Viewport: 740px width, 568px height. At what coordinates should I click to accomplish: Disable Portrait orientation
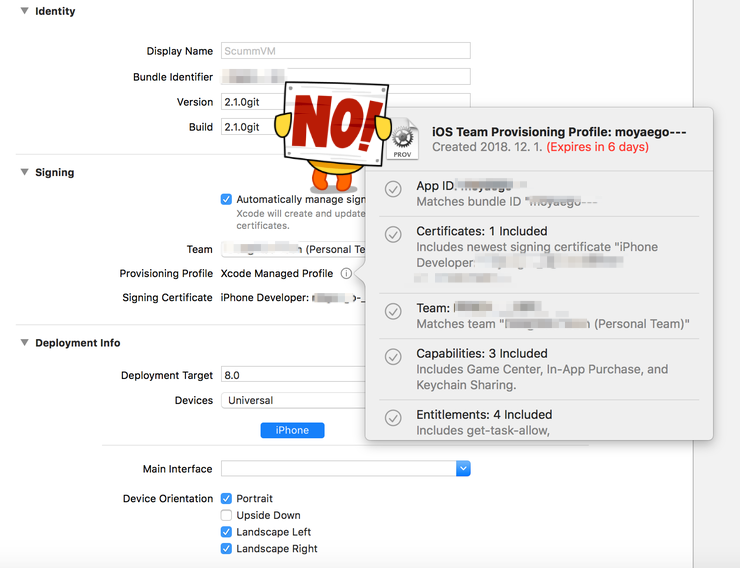(227, 498)
